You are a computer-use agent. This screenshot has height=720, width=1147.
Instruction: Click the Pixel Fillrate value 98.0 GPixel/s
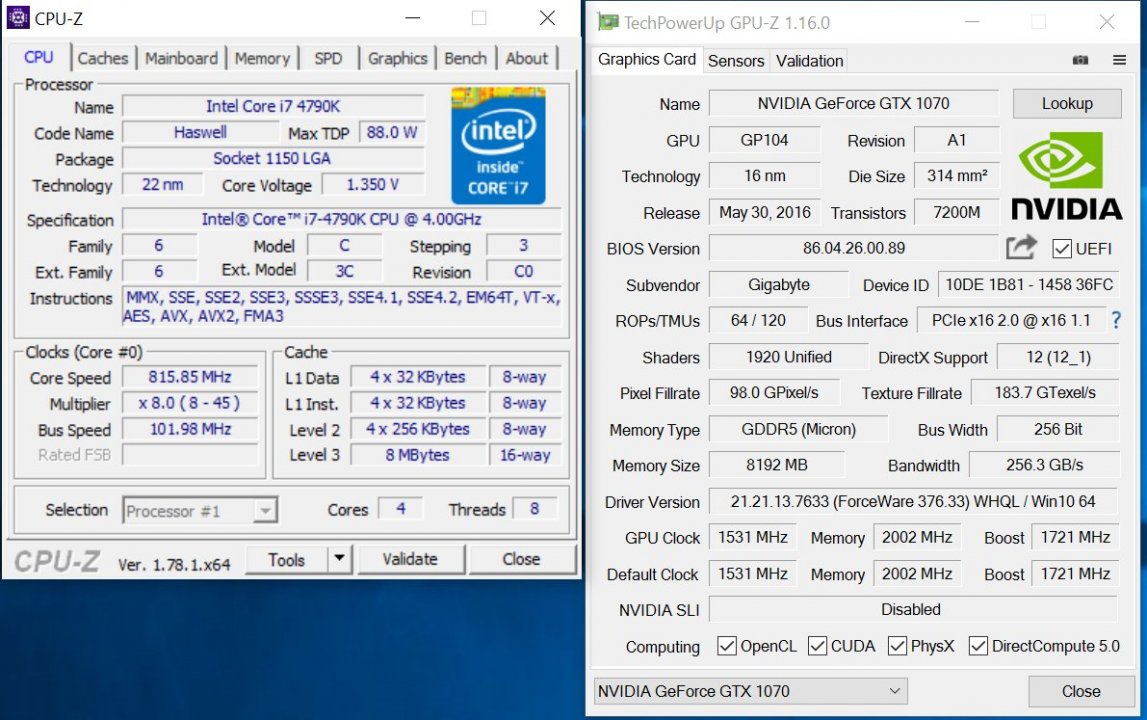tap(774, 392)
